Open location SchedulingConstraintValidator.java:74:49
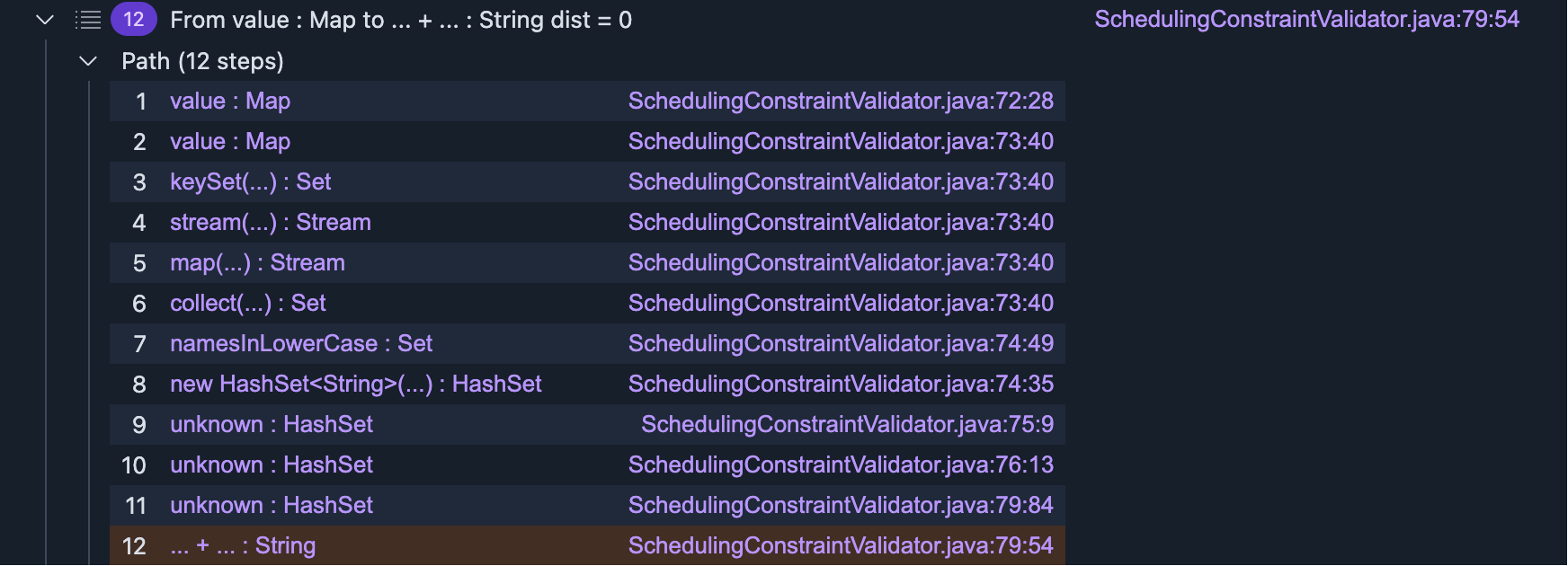The height and width of the screenshot is (566, 1568). (841, 344)
